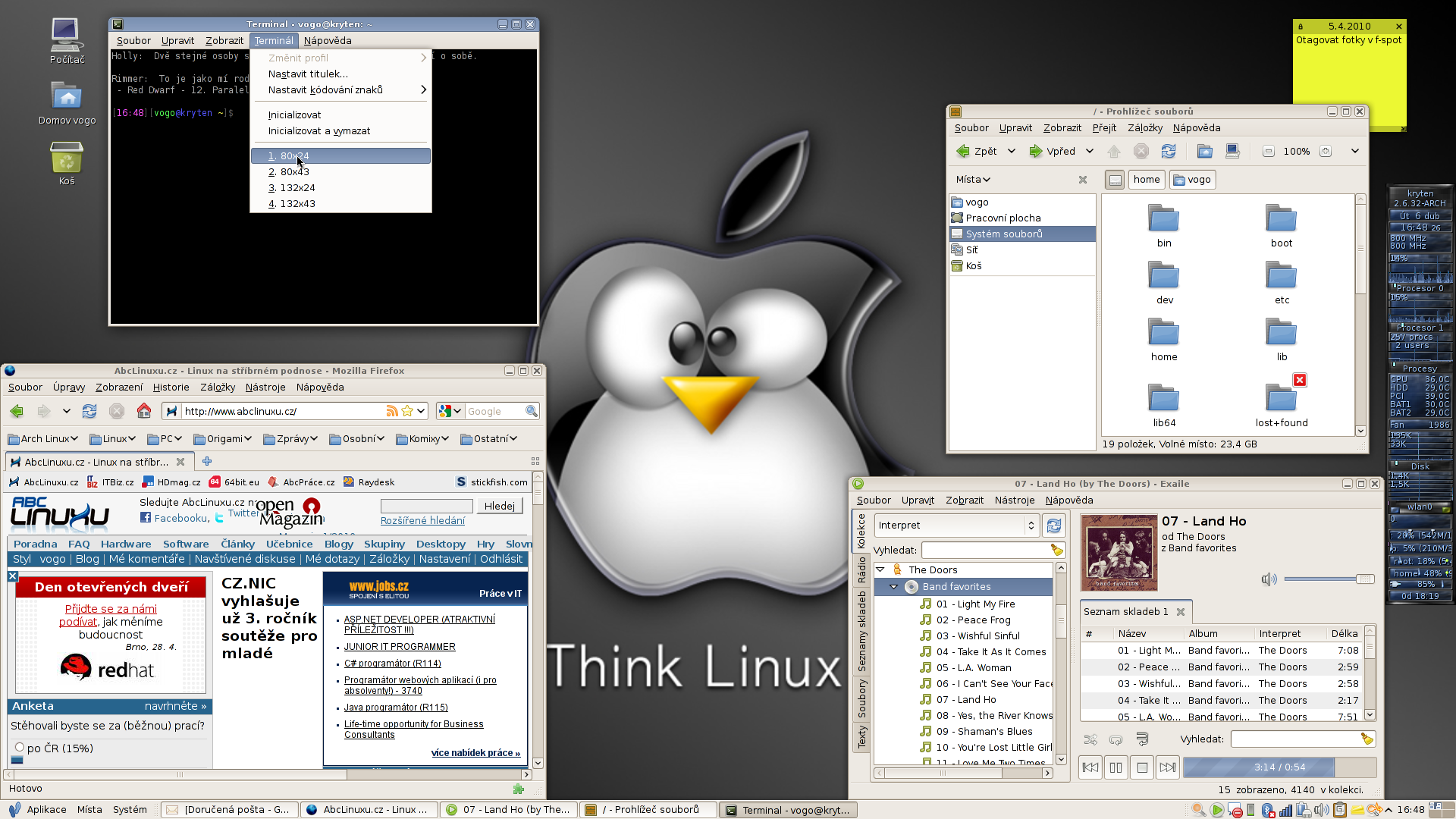Bookmark page with the star icon
This screenshot has width=1456, height=819.
click(x=407, y=411)
